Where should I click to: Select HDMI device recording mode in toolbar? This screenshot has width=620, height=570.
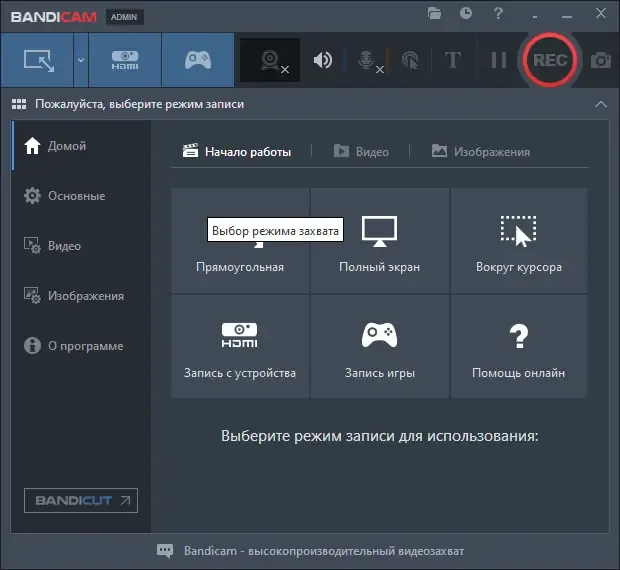125,60
